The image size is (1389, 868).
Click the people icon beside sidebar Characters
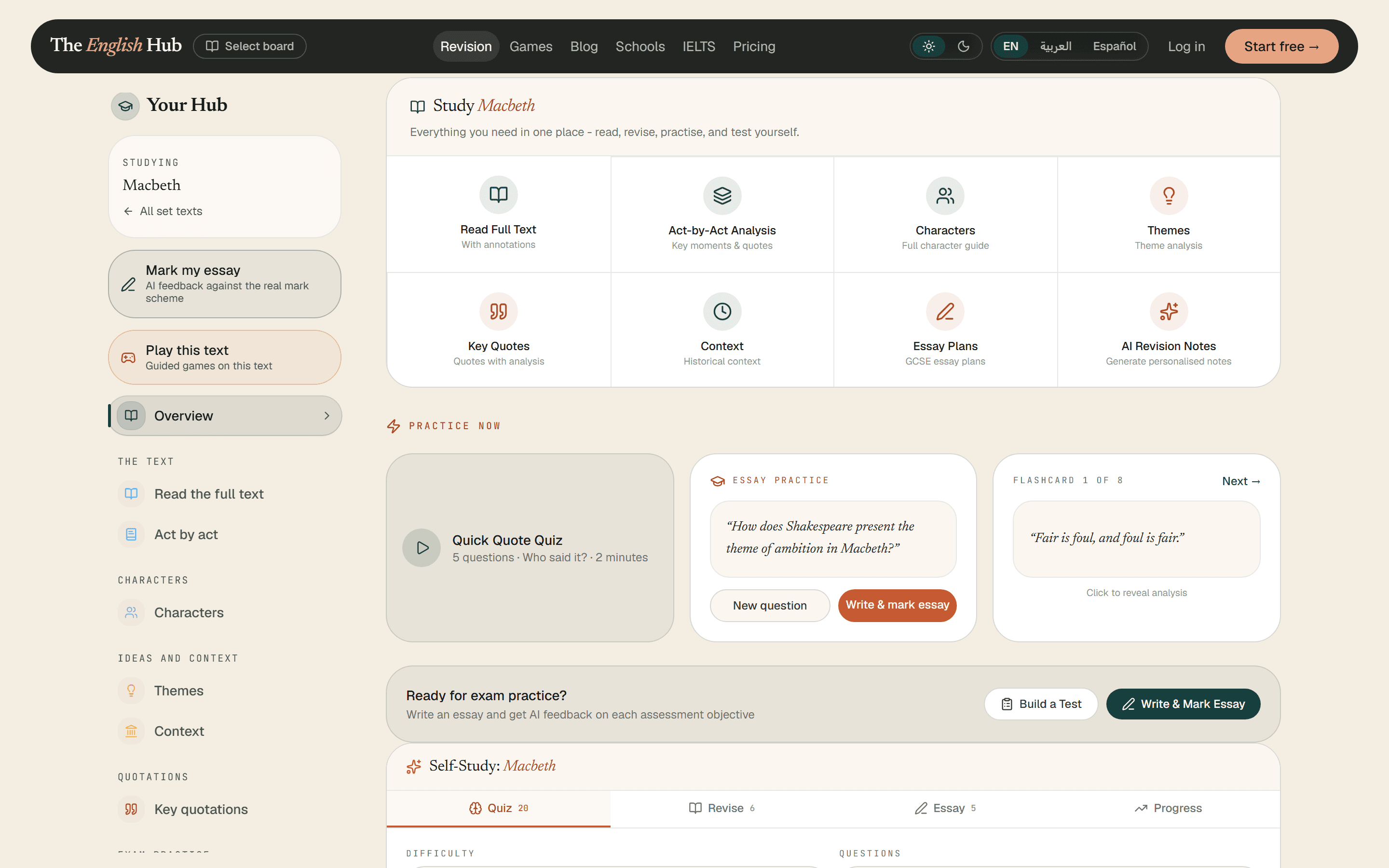131,612
